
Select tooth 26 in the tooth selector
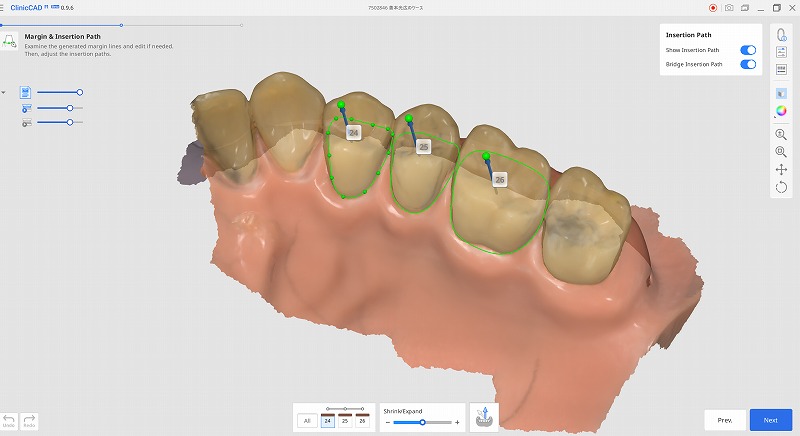(x=361, y=422)
